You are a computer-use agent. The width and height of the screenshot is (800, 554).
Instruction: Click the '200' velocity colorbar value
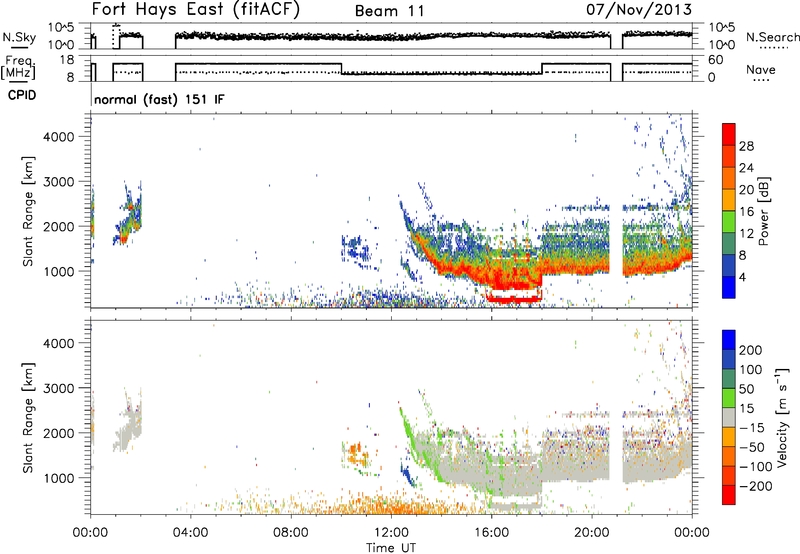pyautogui.click(x=751, y=350)
